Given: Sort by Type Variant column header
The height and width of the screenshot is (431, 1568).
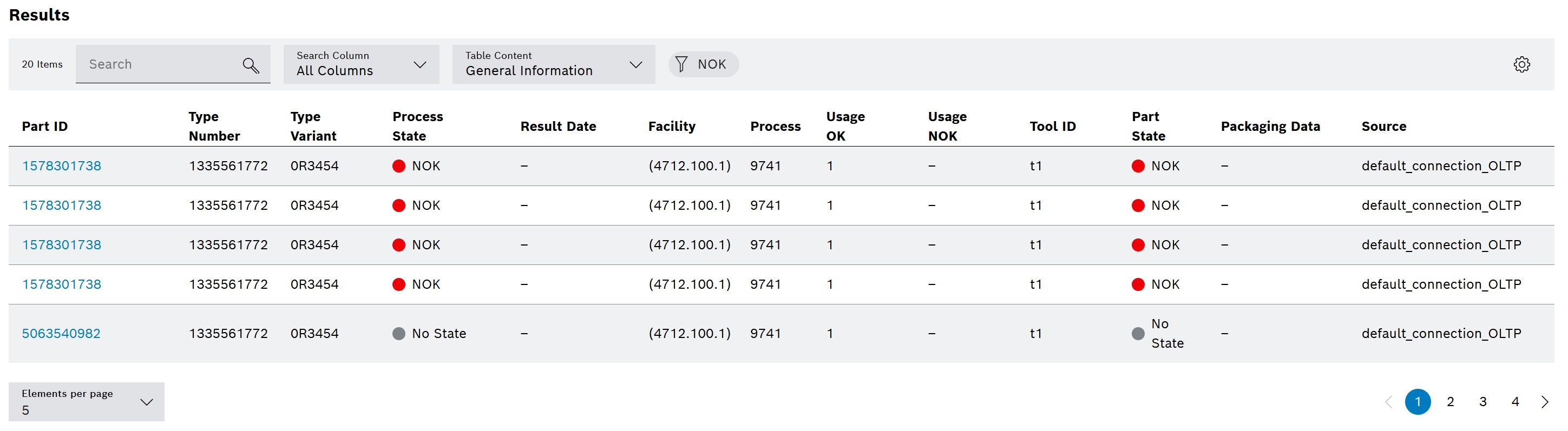Looking at the screenshot, I should tap(313, 127).
